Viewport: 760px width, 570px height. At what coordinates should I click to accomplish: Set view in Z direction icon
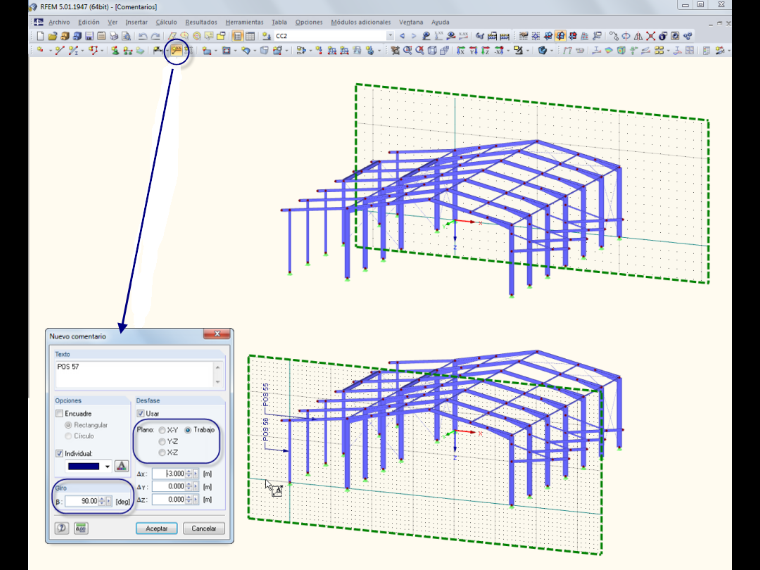tap(485, 50)
